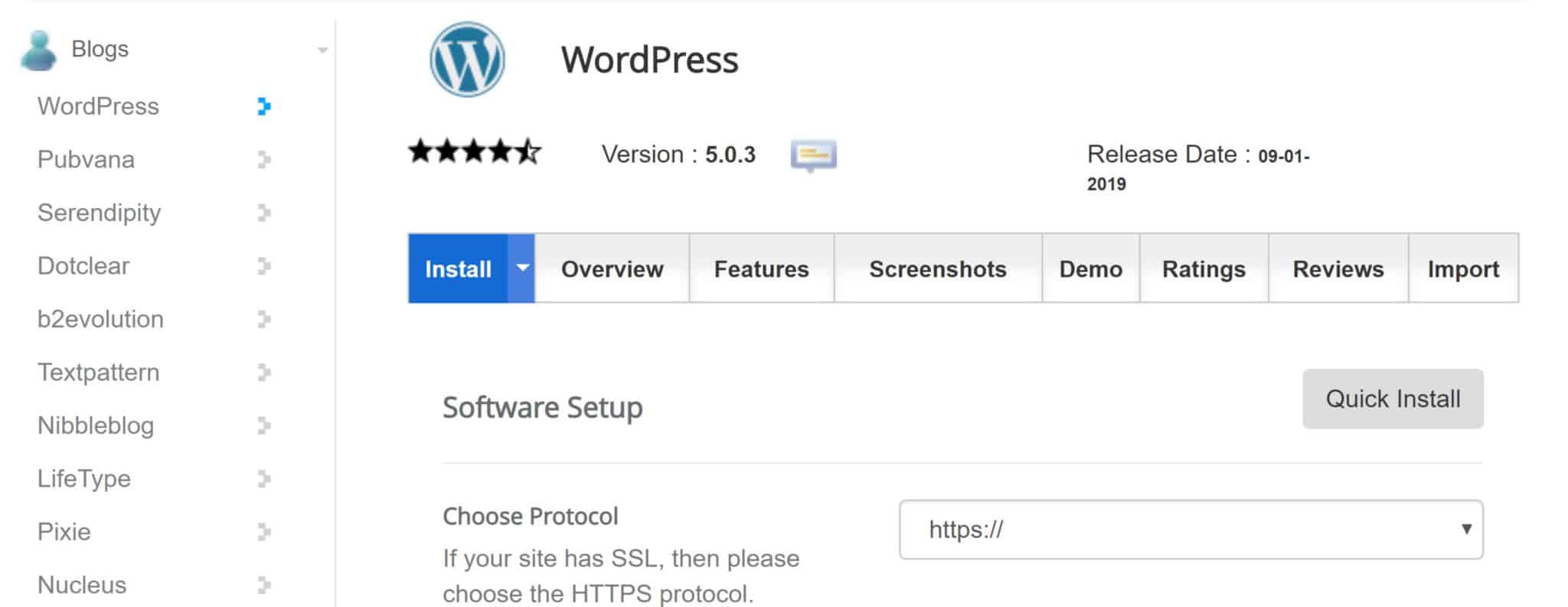This screenshot has width=1568, height=607.
Task: Click the Choose Protocol label
Action: (x=530, y=517)
